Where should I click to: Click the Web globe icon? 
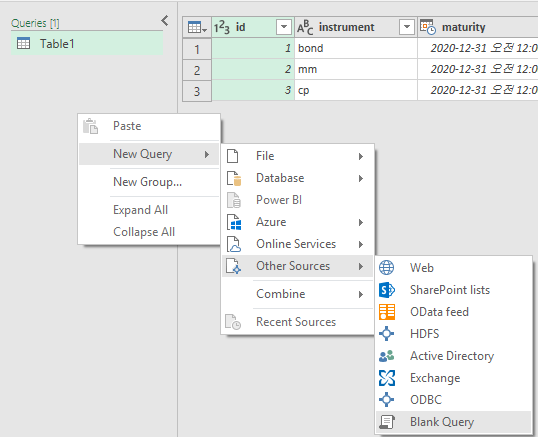point(387,268)
